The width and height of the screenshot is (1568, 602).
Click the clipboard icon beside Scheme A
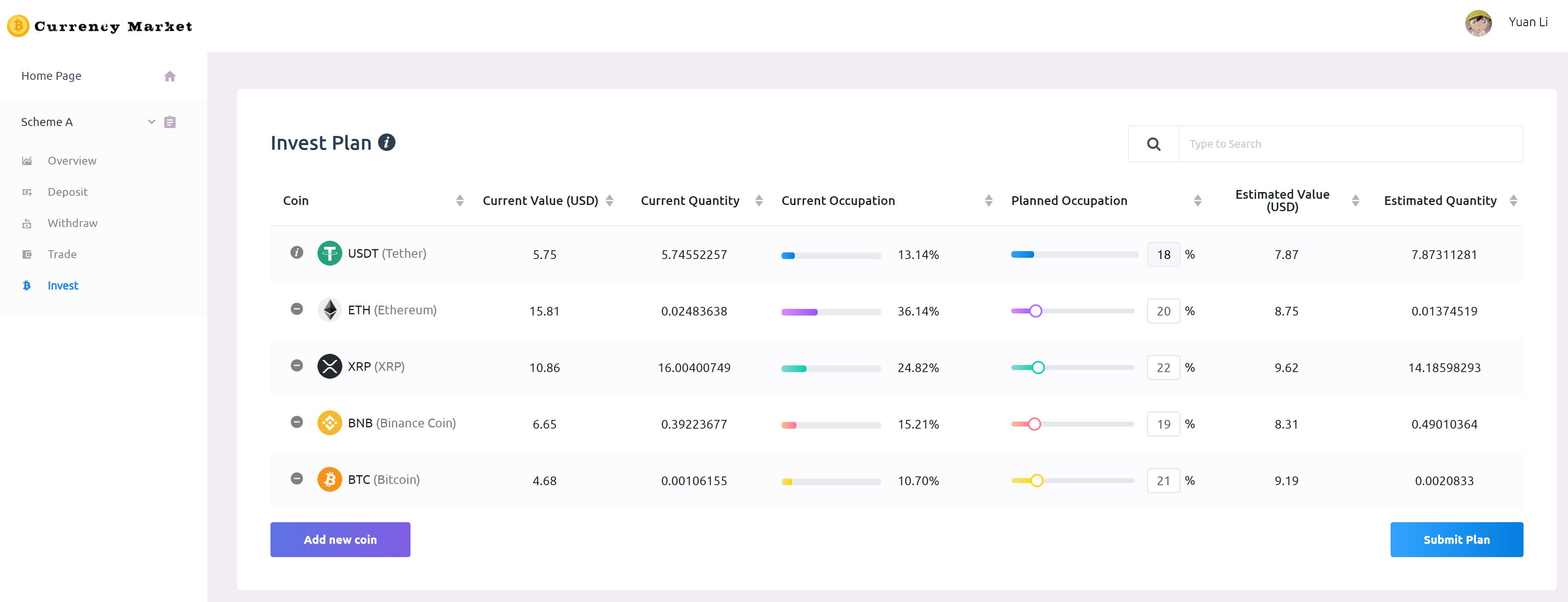click(x=170, y=122)
